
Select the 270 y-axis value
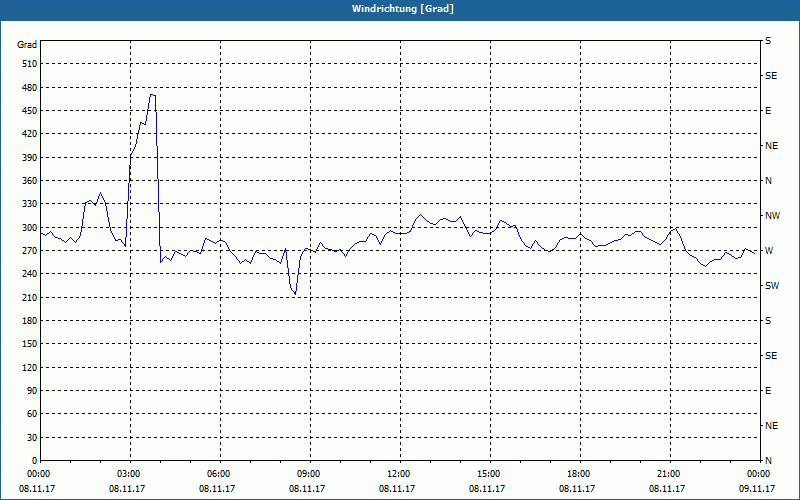coord(30,251)
